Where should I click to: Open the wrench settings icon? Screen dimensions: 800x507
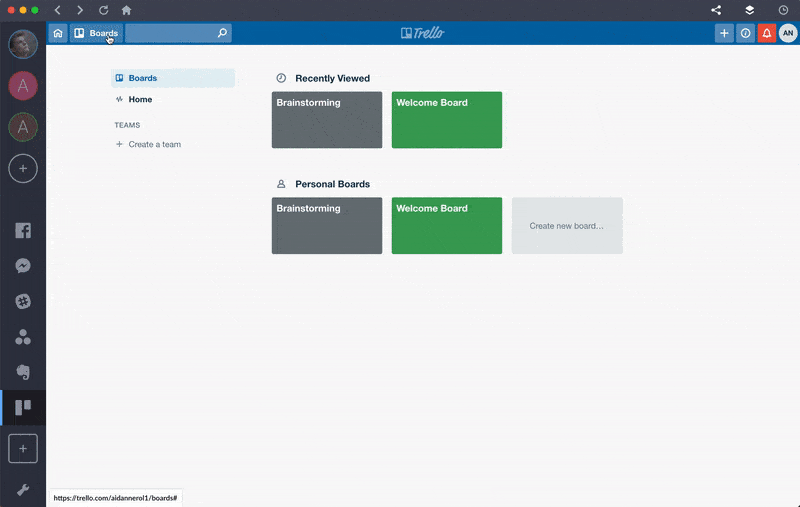(x=23, y=490)
